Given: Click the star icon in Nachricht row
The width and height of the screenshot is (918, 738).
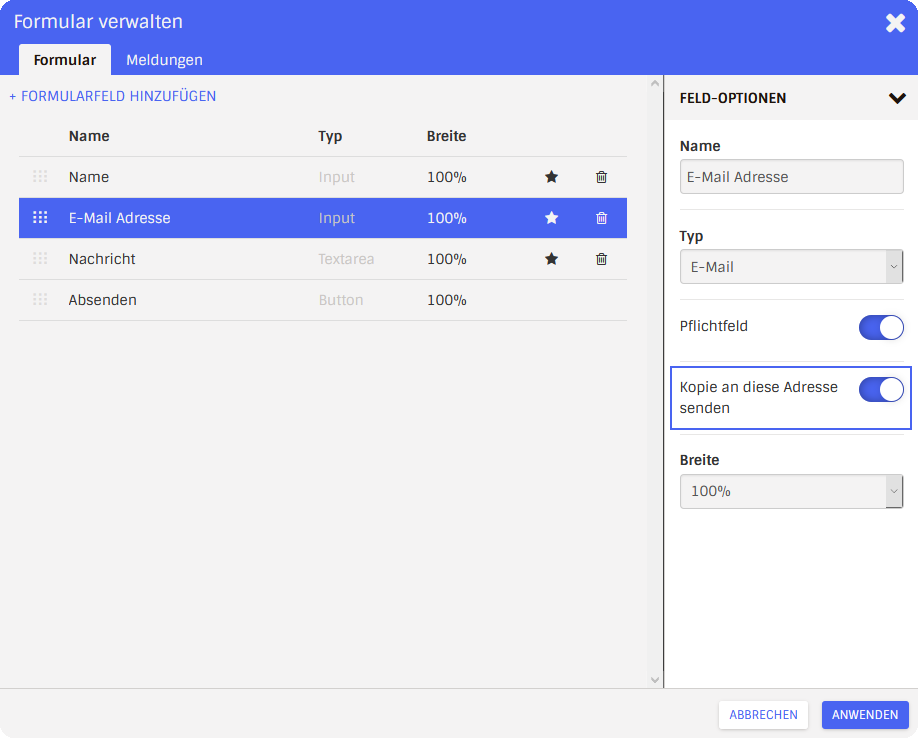Looking at the screenshot, I should (x=551, y=259).
